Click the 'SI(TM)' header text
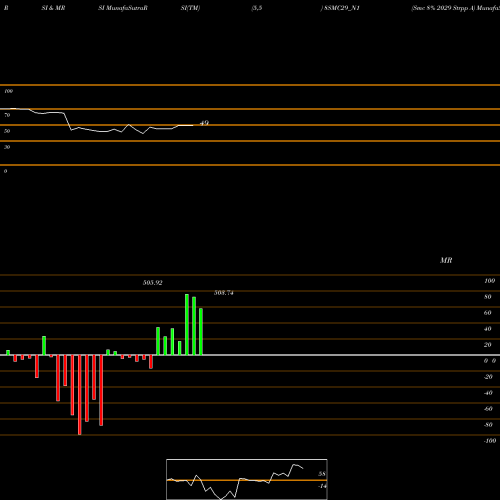 pos(190,8)
